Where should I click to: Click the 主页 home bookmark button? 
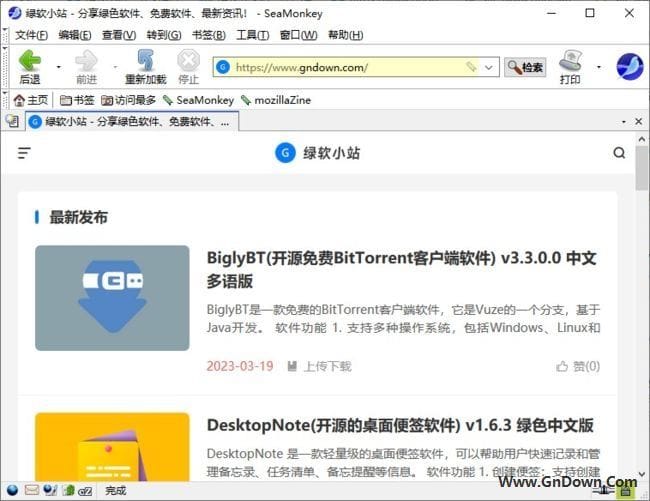tap(31, 100)
